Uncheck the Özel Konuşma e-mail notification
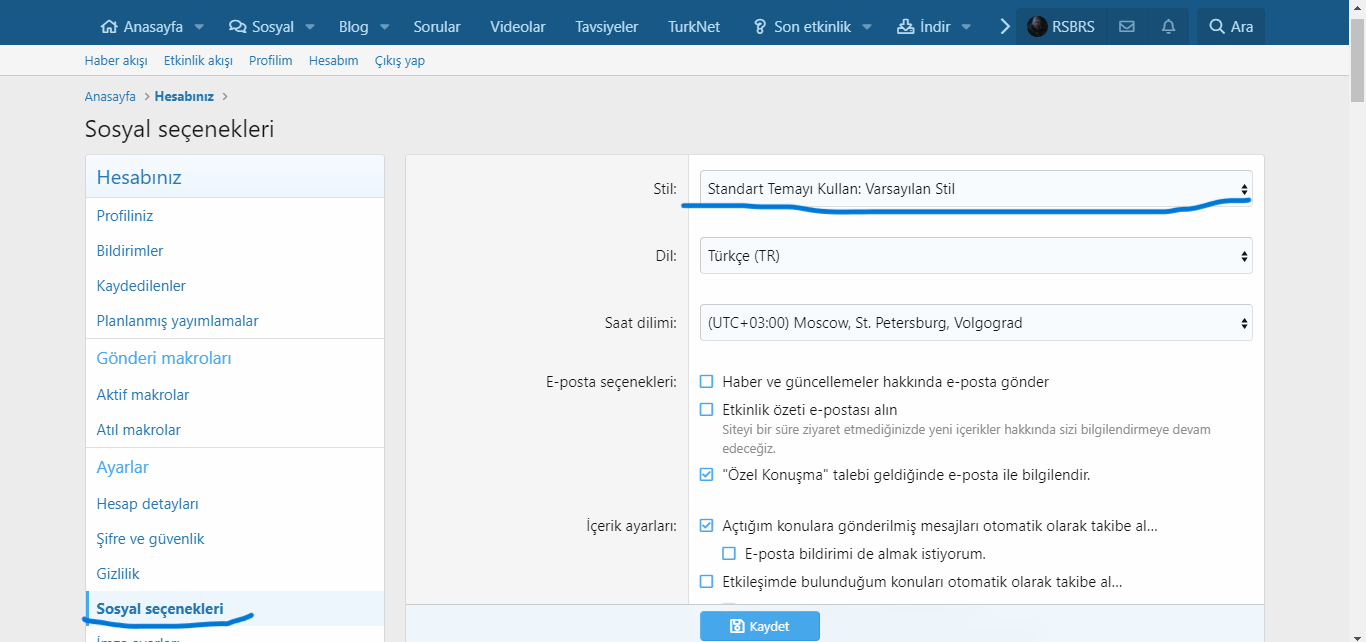The height and width of the screenshot is (642, 1366). (x=707, y=475)
